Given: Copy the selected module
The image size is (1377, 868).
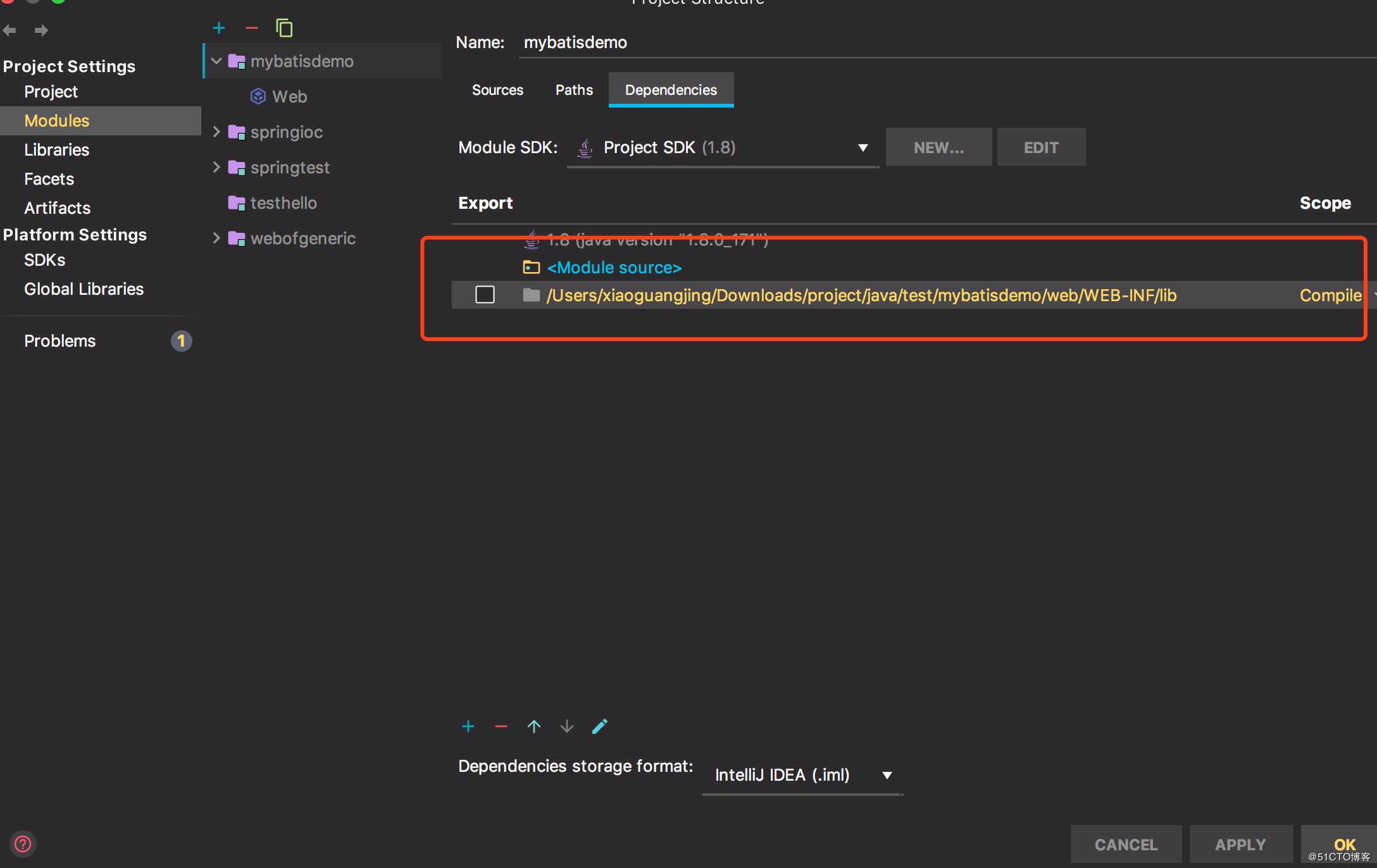Looking at the screenshot, I should (284, 28).
